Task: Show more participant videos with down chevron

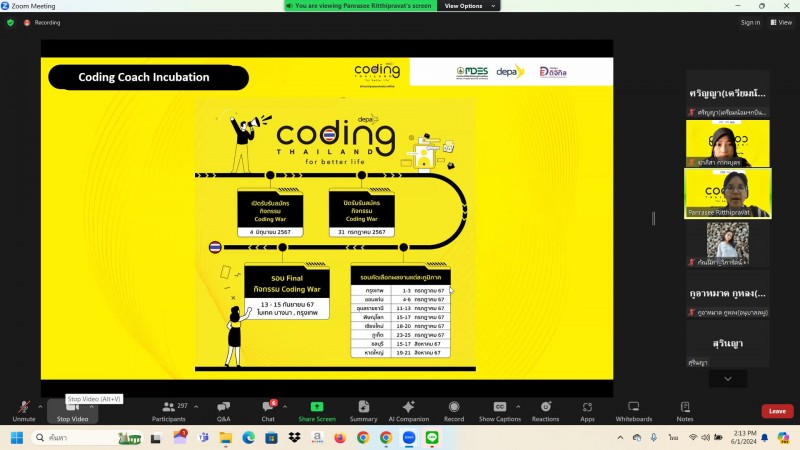Action: pyautogui.click(x=728, y=379)
